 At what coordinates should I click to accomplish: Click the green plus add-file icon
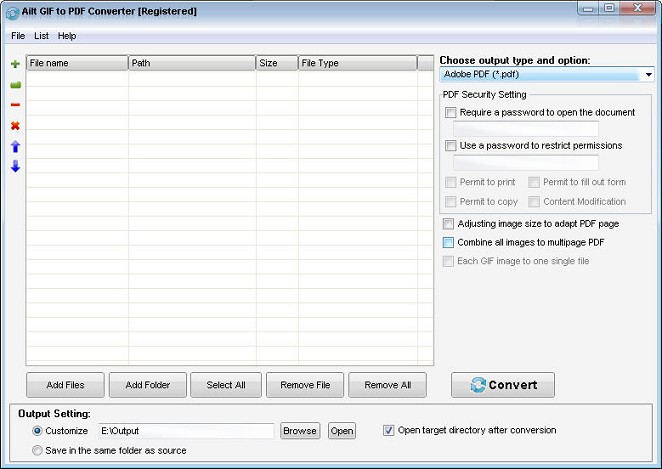click(16, 64)
